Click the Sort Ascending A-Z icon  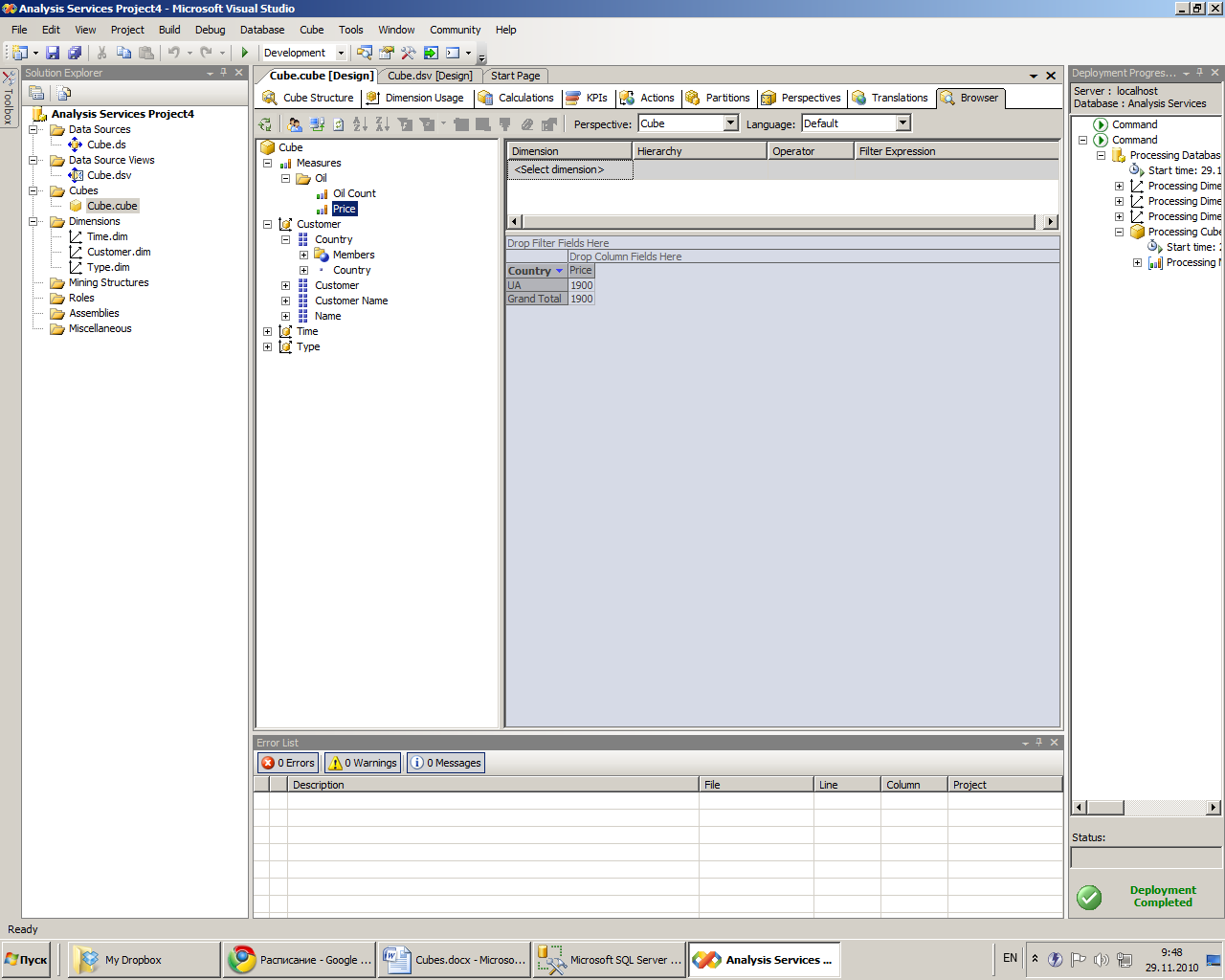(360, 123)
